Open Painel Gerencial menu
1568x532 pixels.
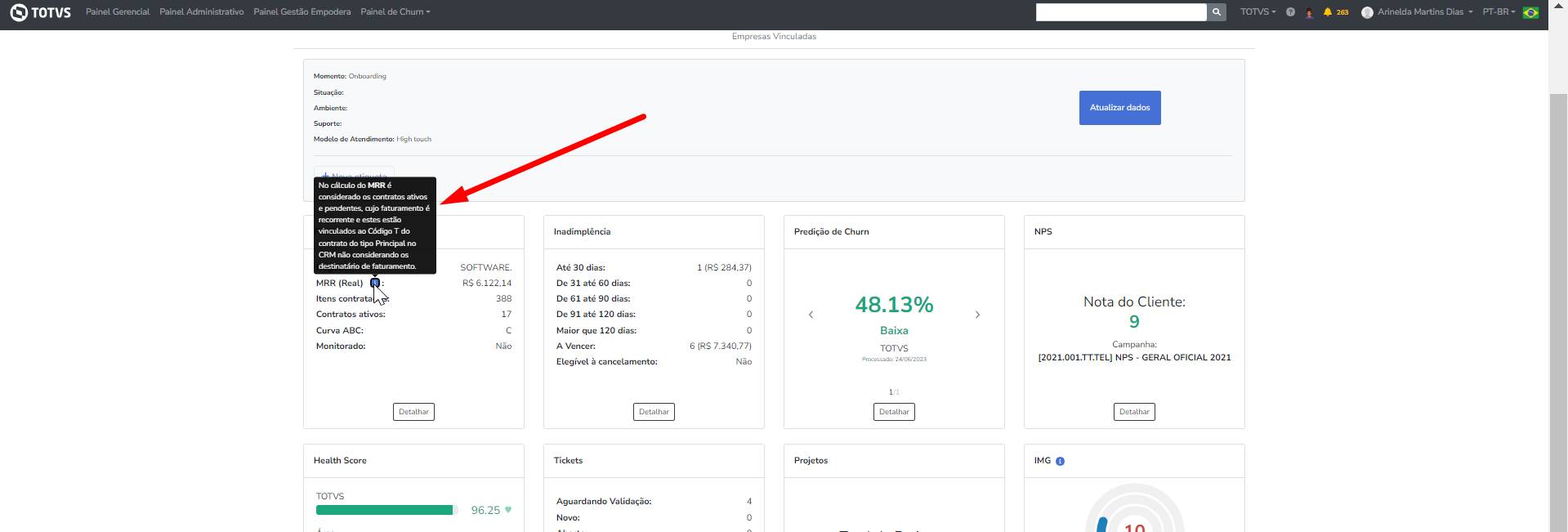click(118, 12)
